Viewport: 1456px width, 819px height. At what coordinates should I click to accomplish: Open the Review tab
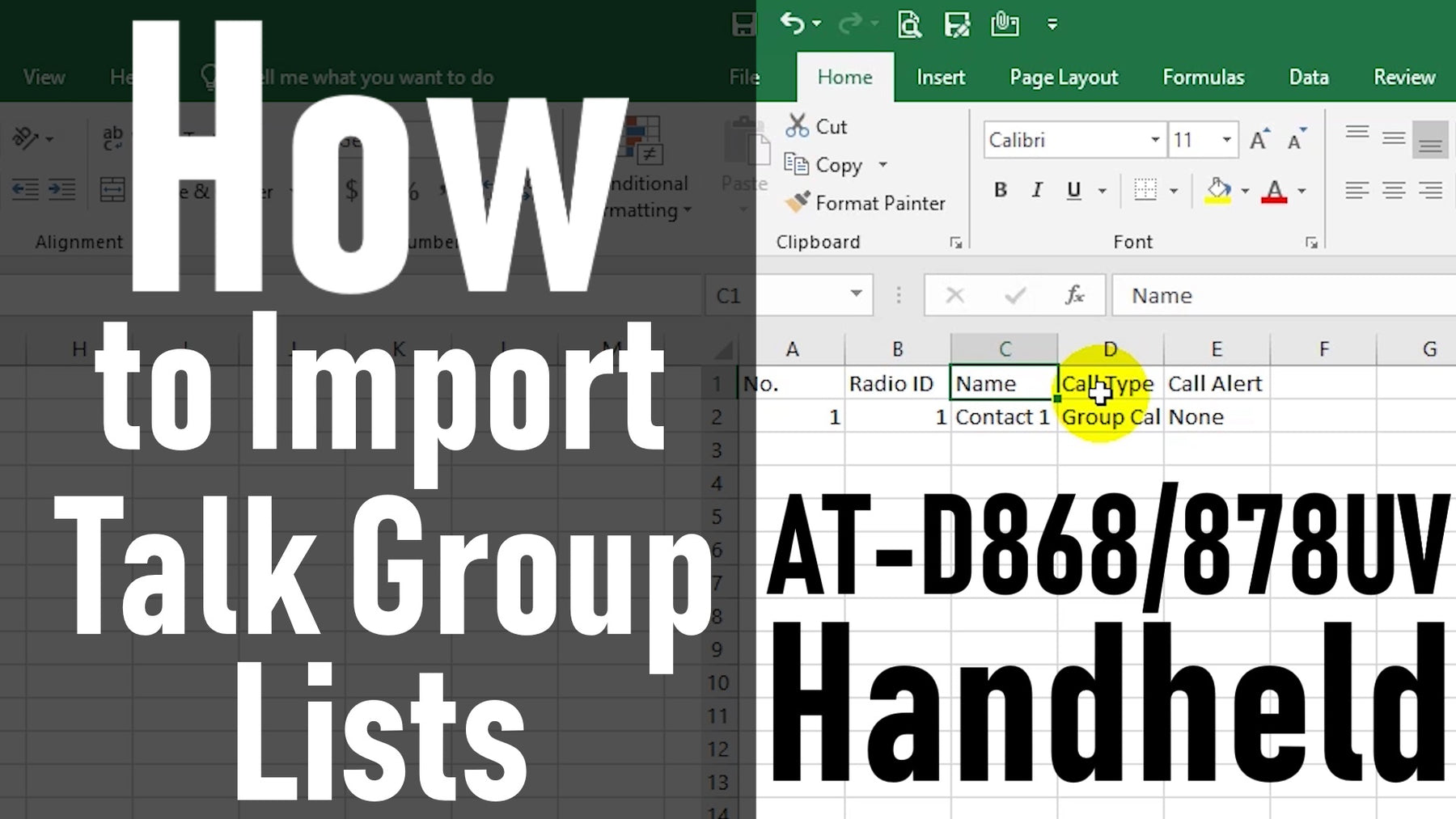pos(1404,77)
